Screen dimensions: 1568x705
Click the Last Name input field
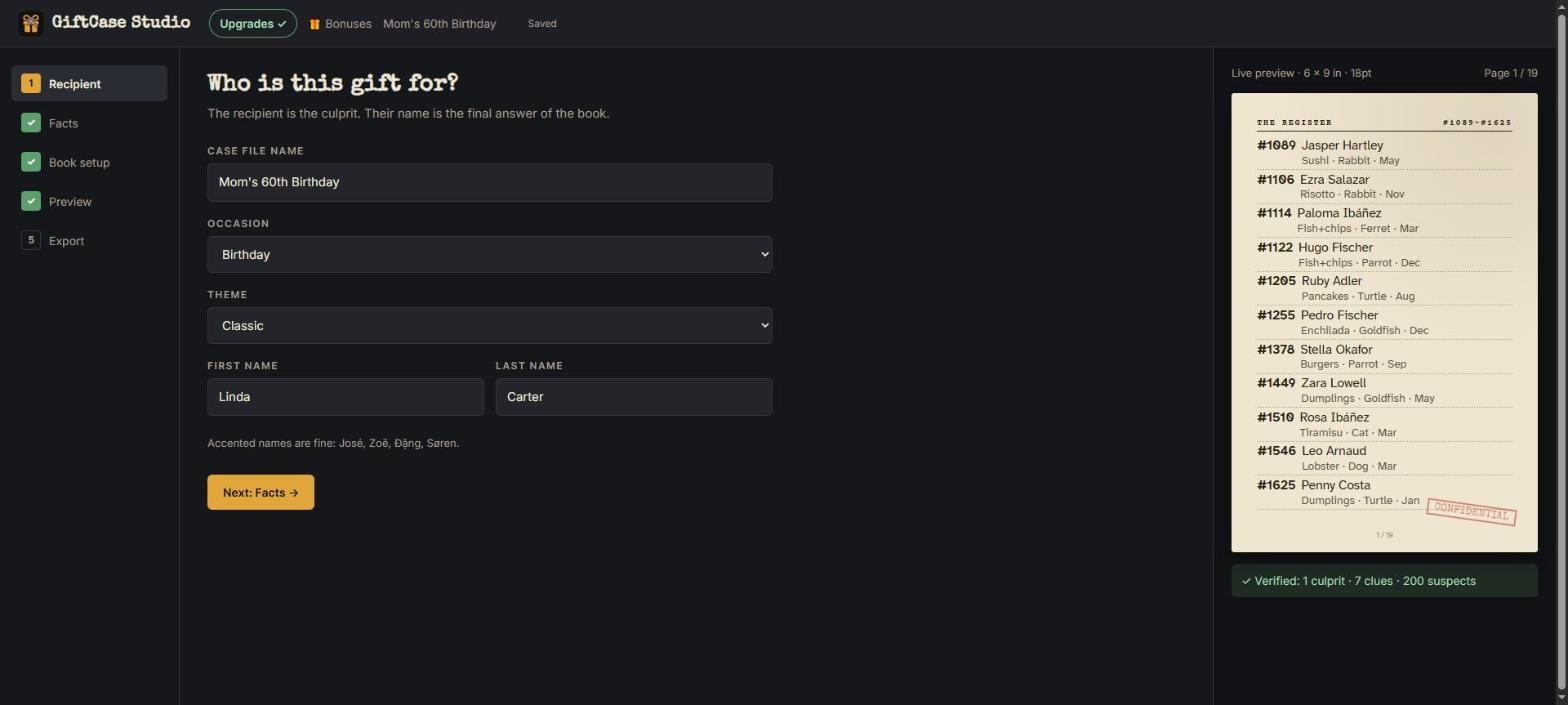(x=633, y=397)
